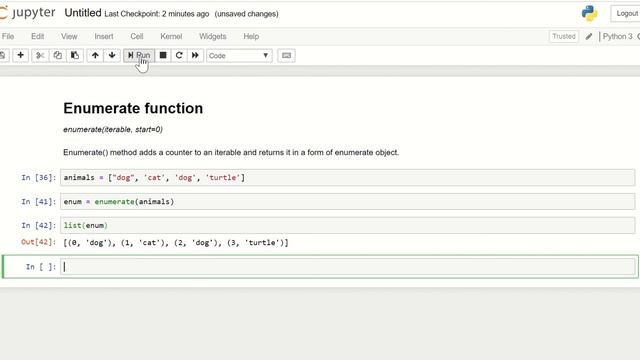Screen dimensions: 640x360
Task: Open the Edit menu
Action: pyautogui.click(x=38, y=36)
